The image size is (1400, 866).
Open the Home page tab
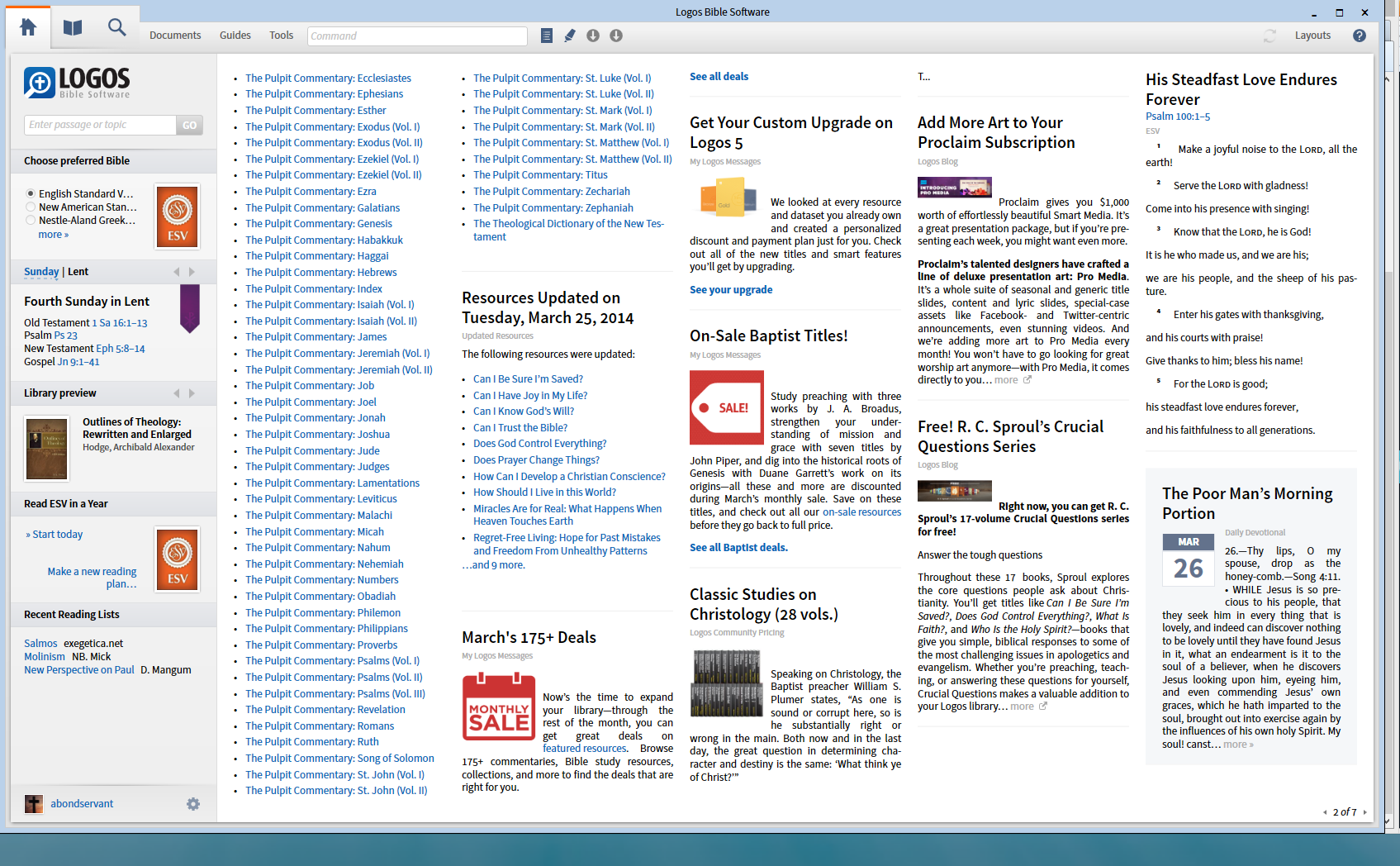tap(28, 27)
